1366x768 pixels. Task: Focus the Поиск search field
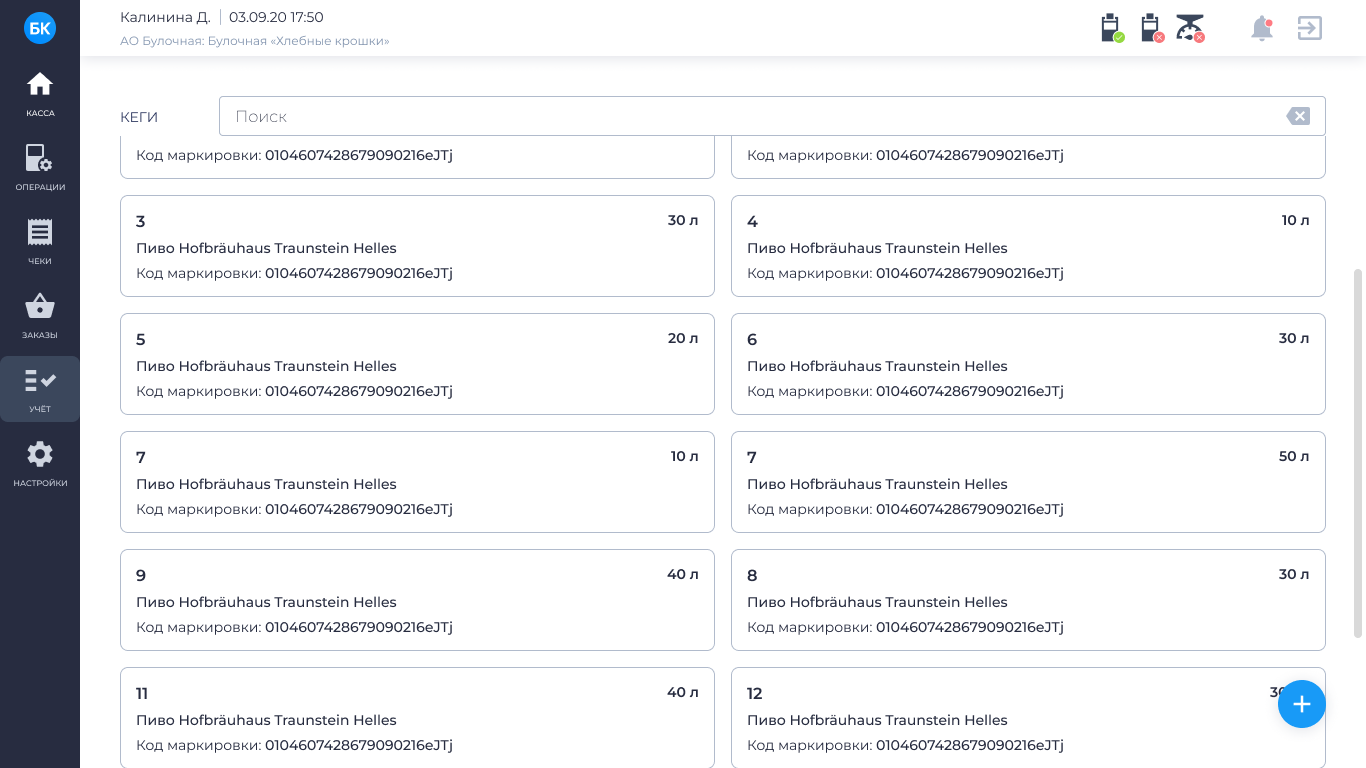point(772,116)
